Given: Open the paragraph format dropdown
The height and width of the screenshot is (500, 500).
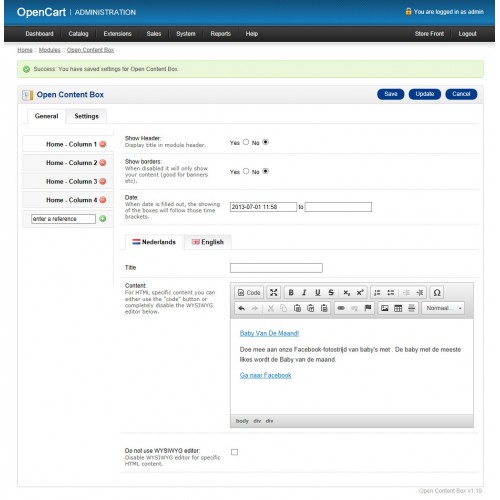Looking at the screenshot, I should coord(443,308).
